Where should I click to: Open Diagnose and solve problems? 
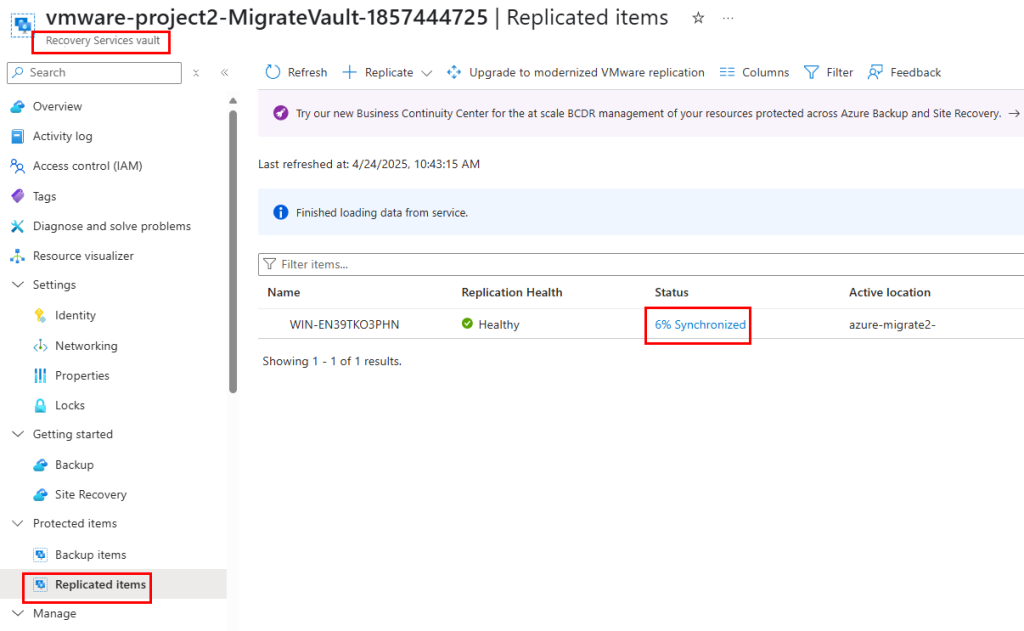click(x=114, y=226)
